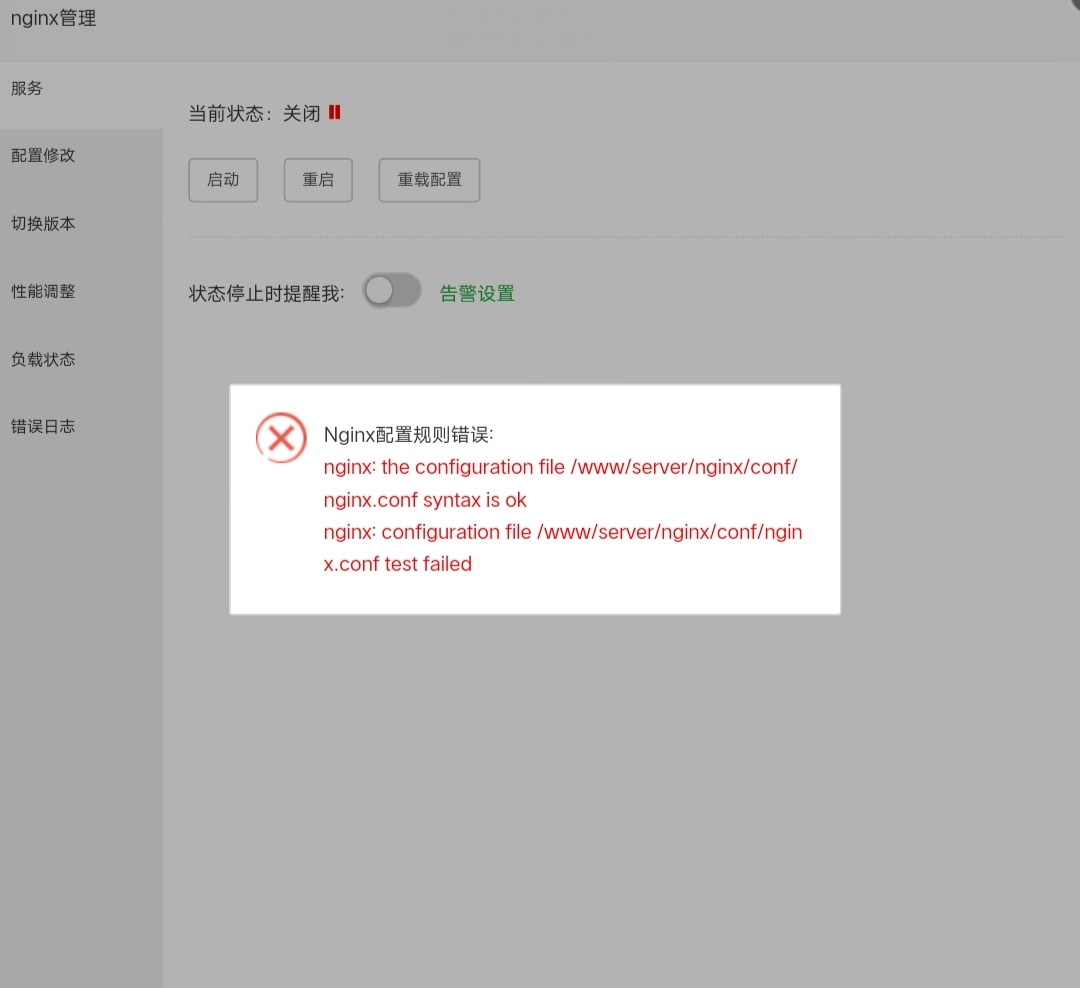Select the 负载状态 tab
The width and height of the screenshot is (1080, 988).
tap(81, 359)
